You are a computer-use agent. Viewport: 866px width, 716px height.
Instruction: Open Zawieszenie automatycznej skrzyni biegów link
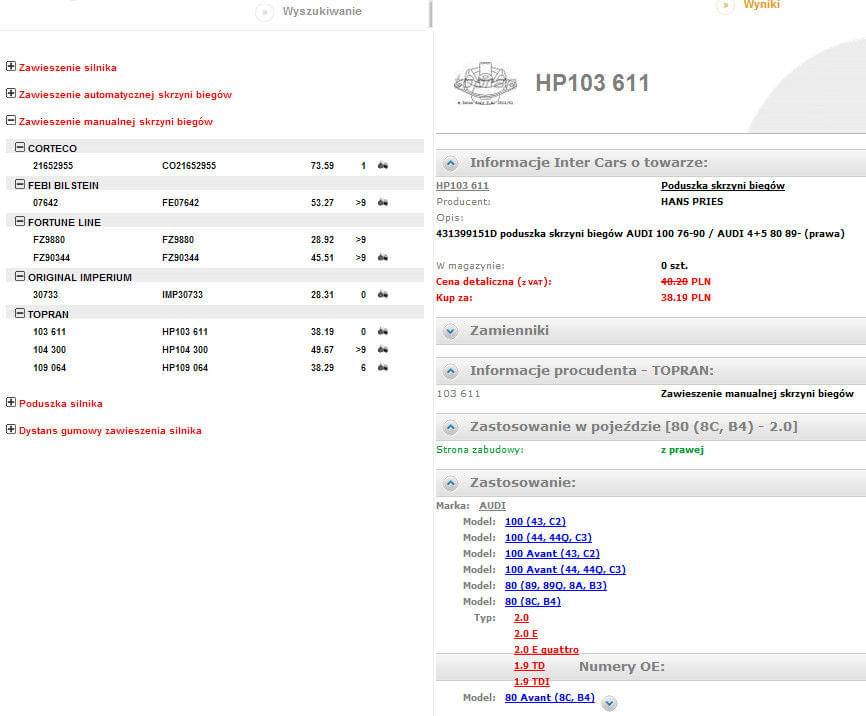pos(125,94)
